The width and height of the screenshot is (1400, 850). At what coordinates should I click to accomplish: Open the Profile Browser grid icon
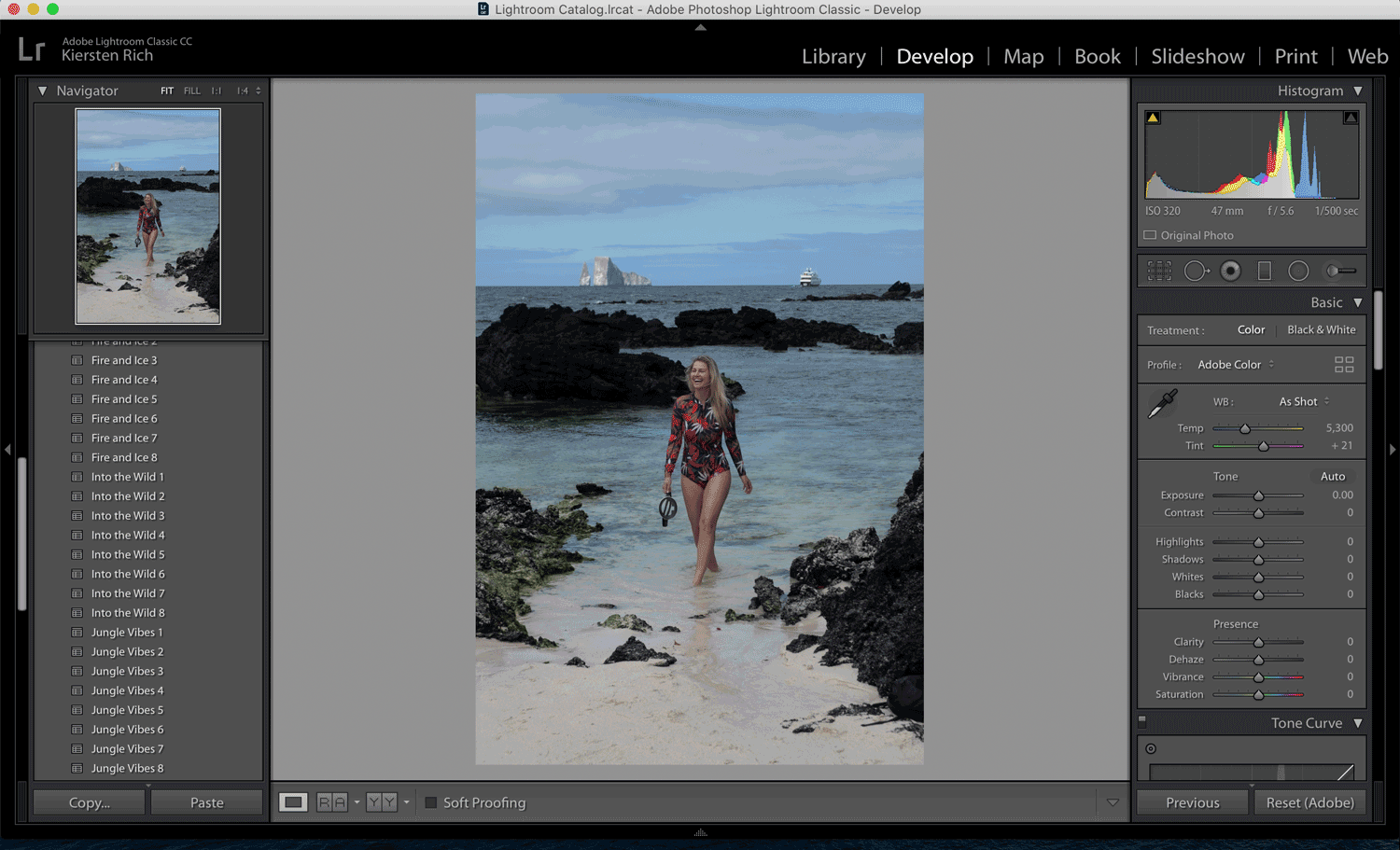(1344, 365)
